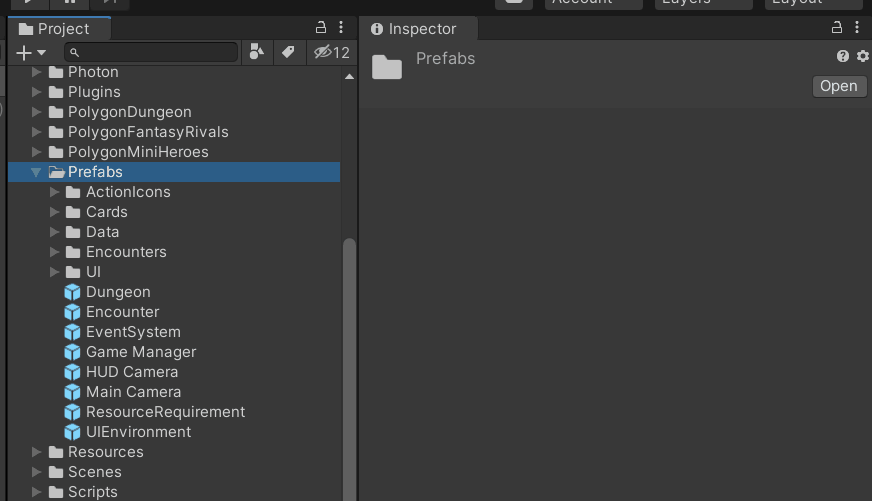Expand the Photon folder arrow
This screenshot has width=872, height=501.
(37, 72)
